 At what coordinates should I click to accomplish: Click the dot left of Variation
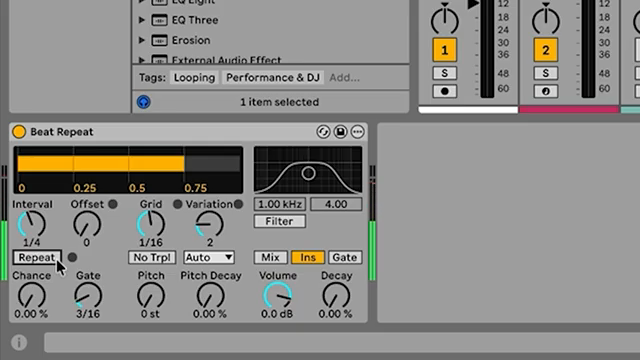pyautogui.click(x=178, y=204)
